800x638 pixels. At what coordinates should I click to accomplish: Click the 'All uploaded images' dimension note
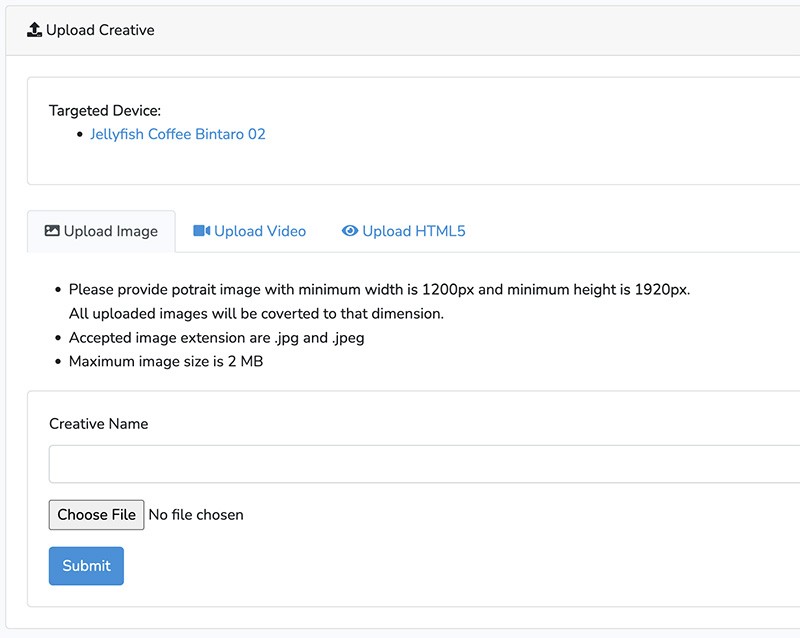[256, 313]
